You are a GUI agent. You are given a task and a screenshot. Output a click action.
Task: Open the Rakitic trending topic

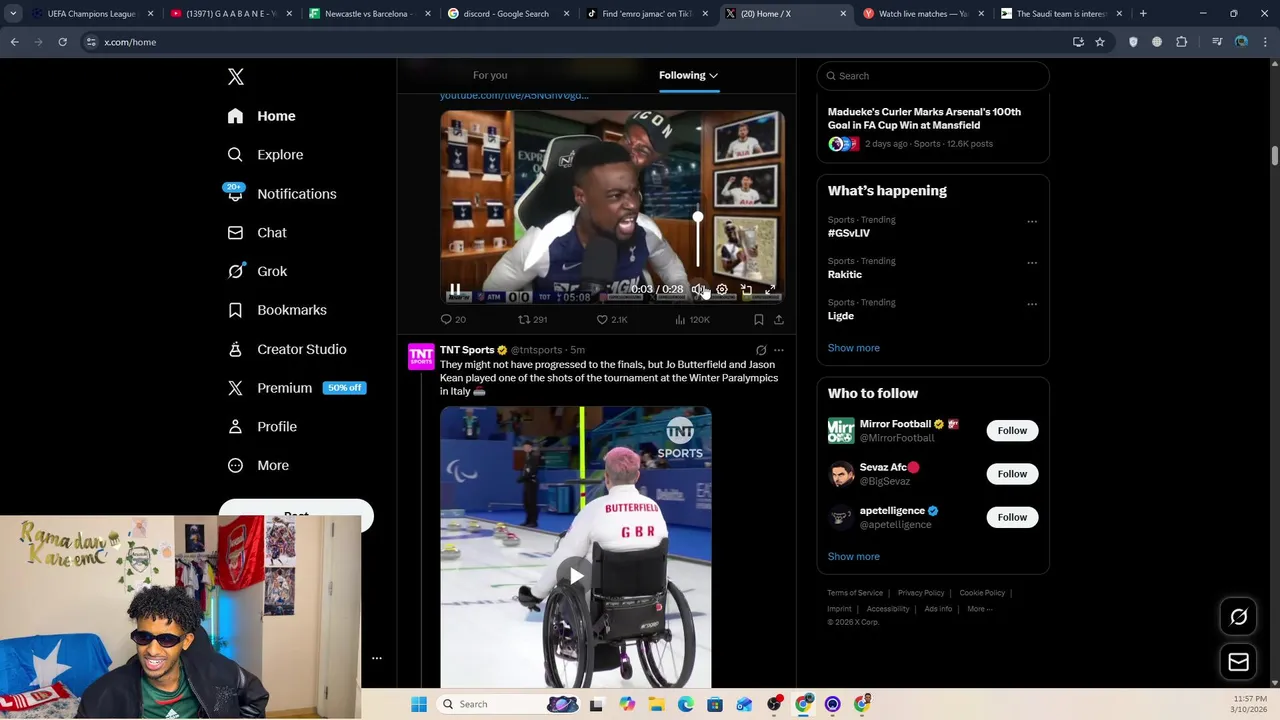(x=845, y=275)
